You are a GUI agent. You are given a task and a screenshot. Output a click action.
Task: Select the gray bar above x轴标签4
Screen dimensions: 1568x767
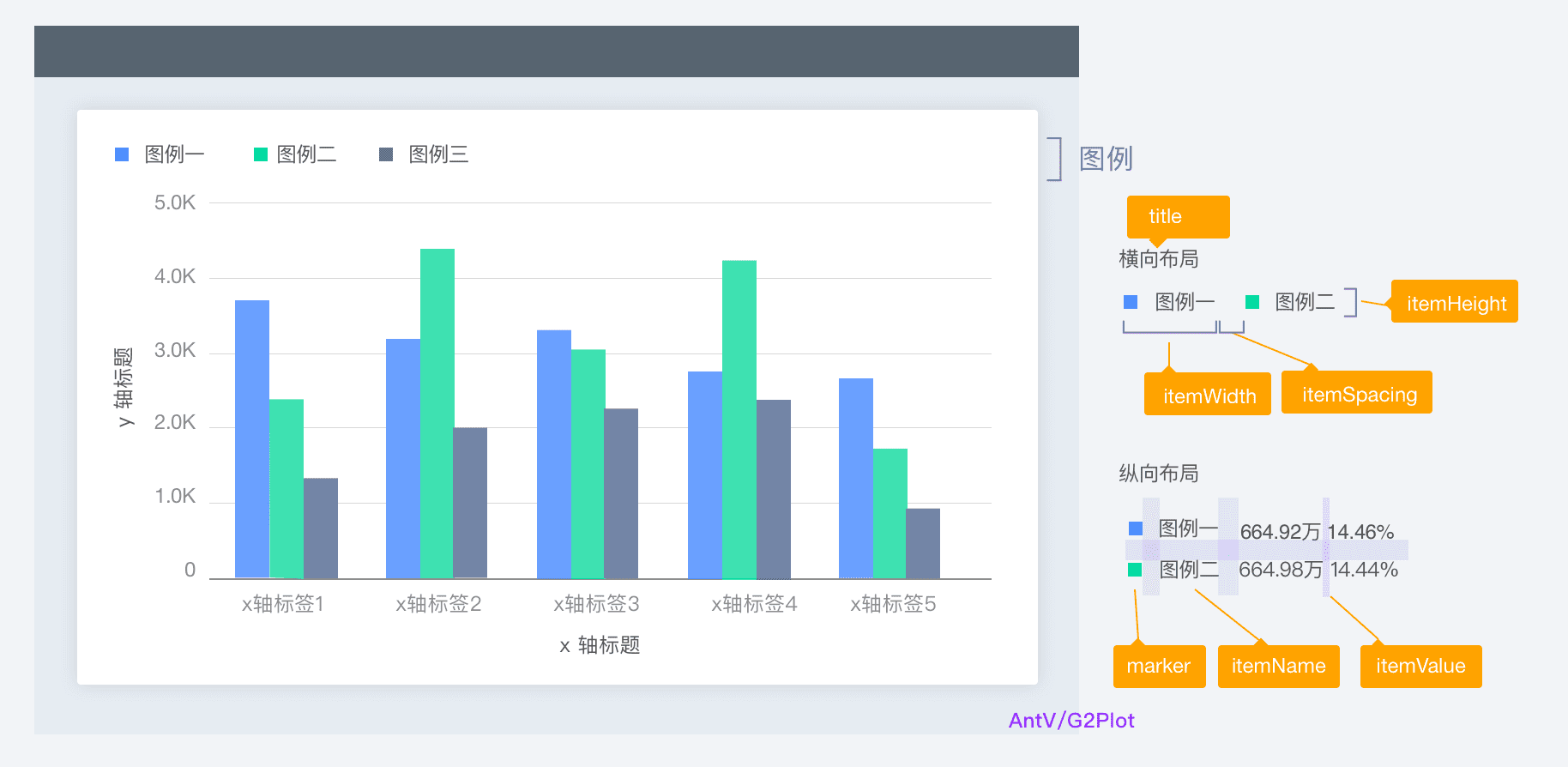pos(774,489)
